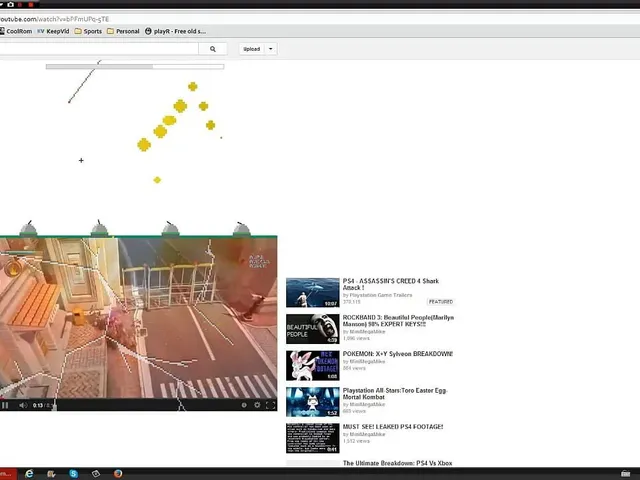Open the KeepVid bookmark
The height and width of the screenshot is (480, 640).
tap(53, 31)
